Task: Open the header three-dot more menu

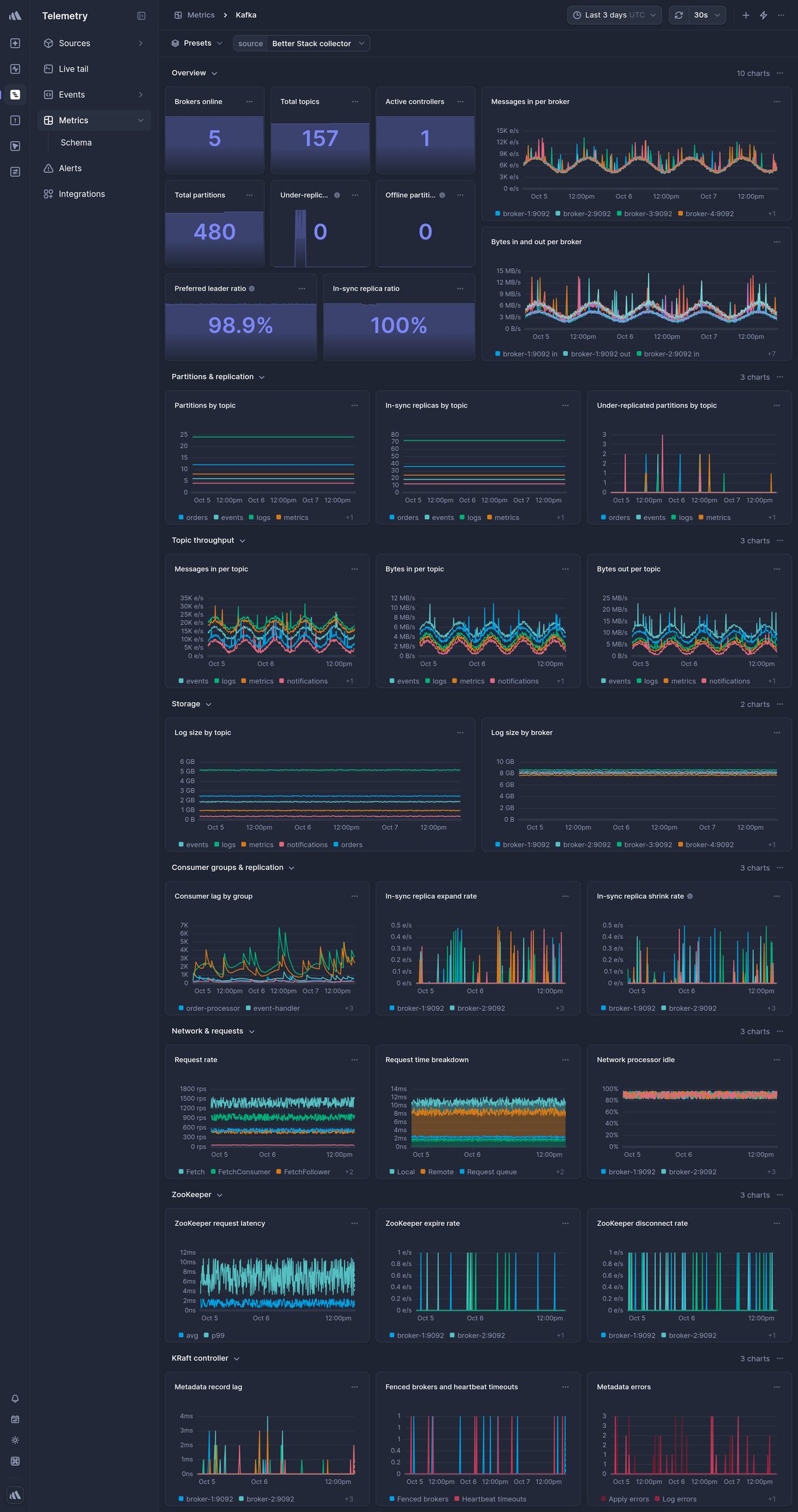Action: (781, 15)
